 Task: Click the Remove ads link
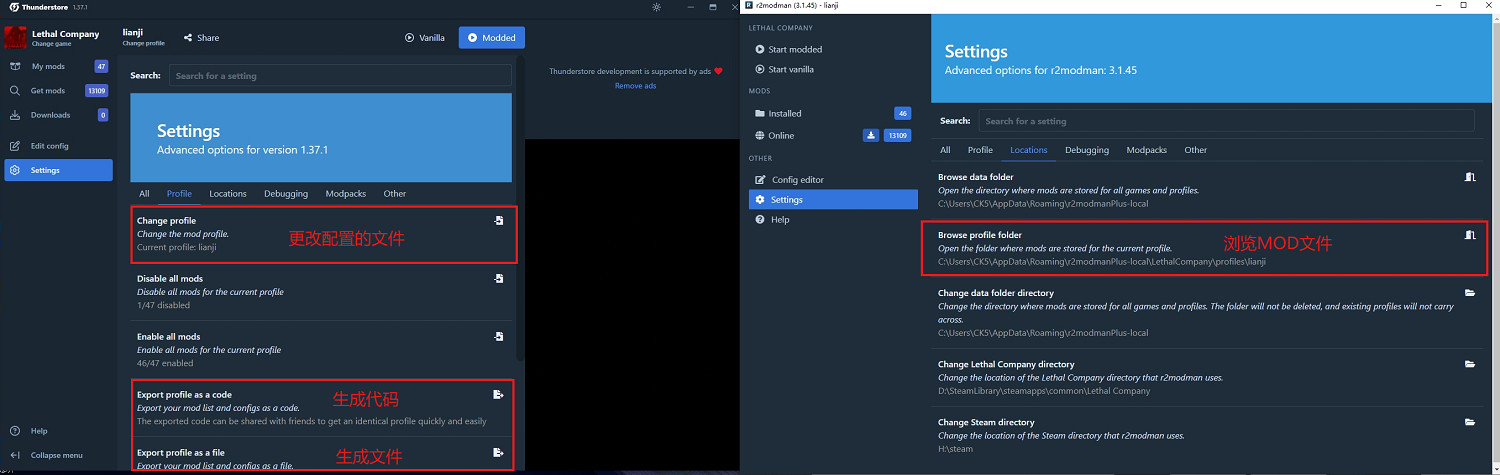[635, 86]
